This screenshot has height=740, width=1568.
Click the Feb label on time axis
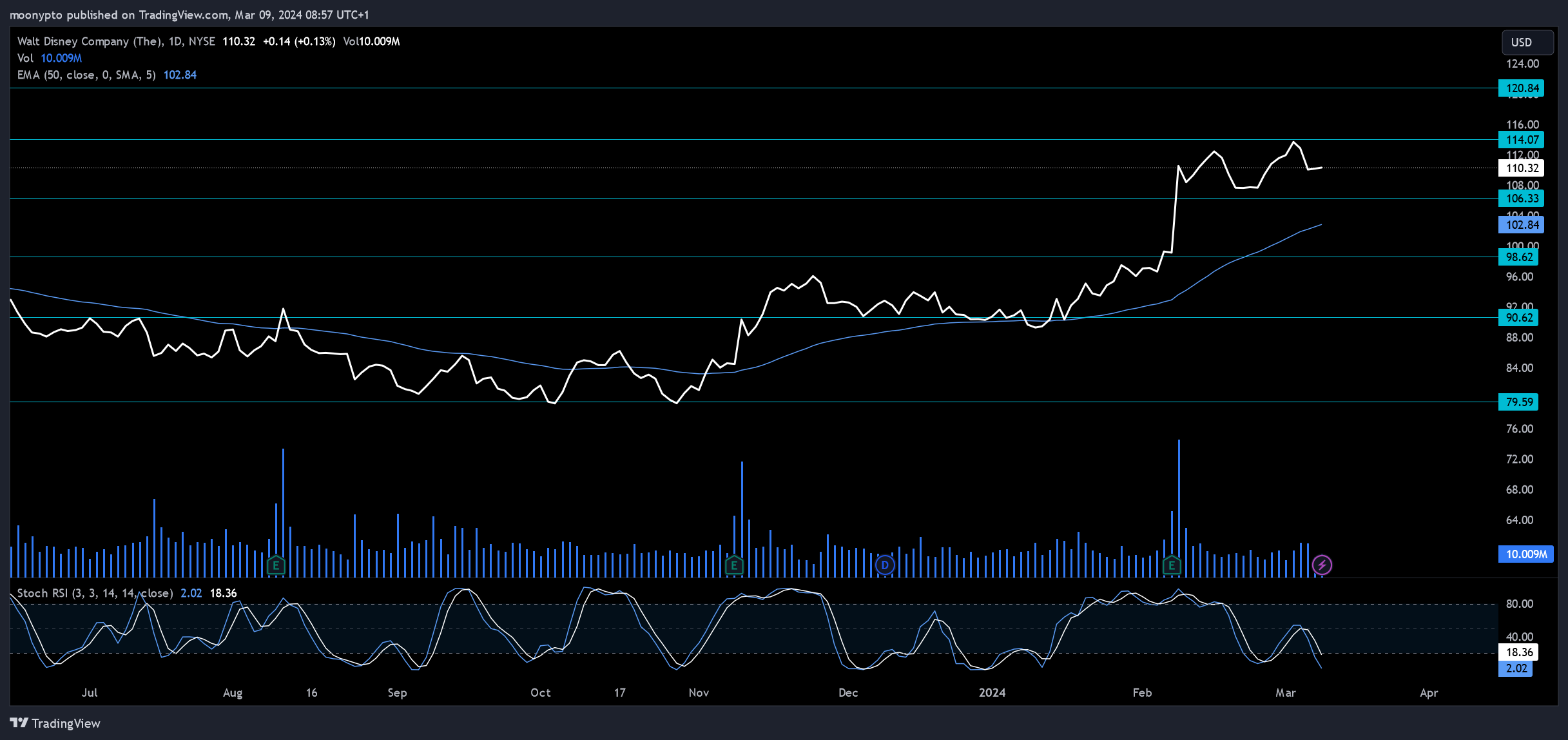click(x=1142, y=692)
